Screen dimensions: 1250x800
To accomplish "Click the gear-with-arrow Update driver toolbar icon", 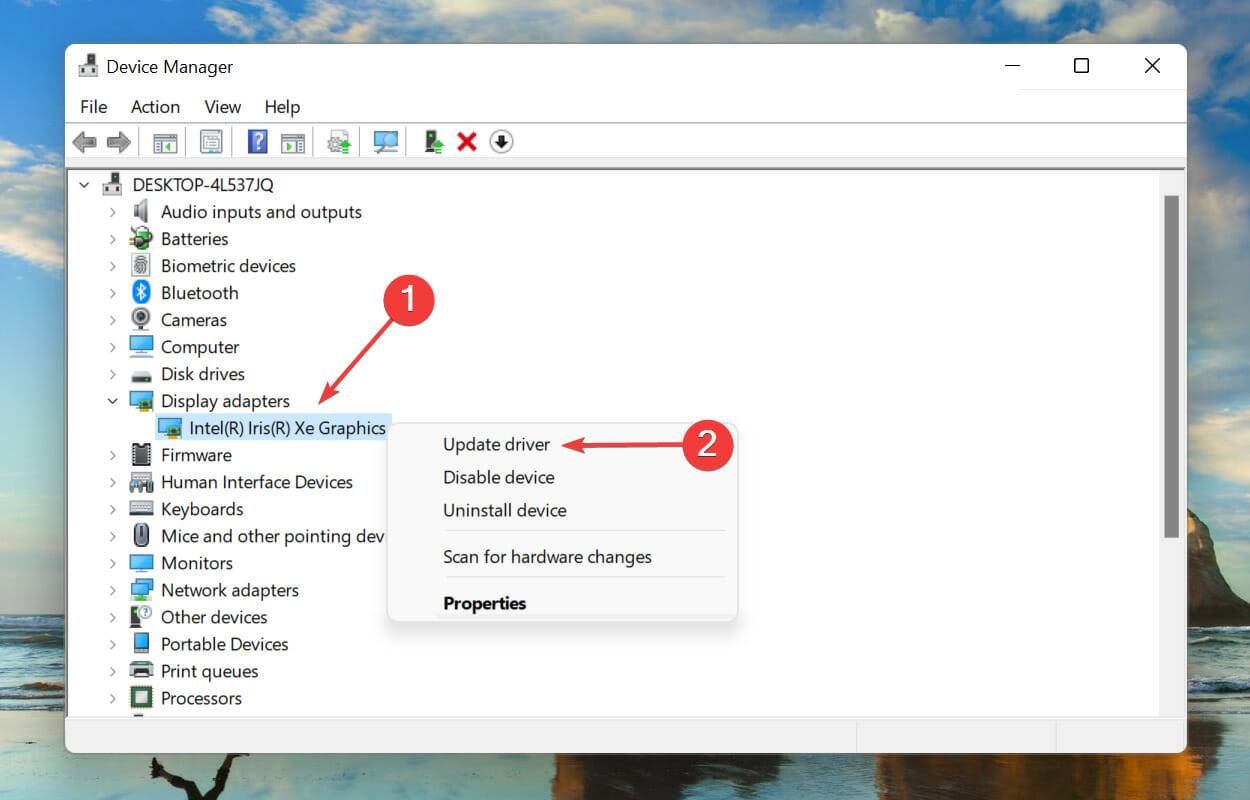I will (x=340, y=142).
